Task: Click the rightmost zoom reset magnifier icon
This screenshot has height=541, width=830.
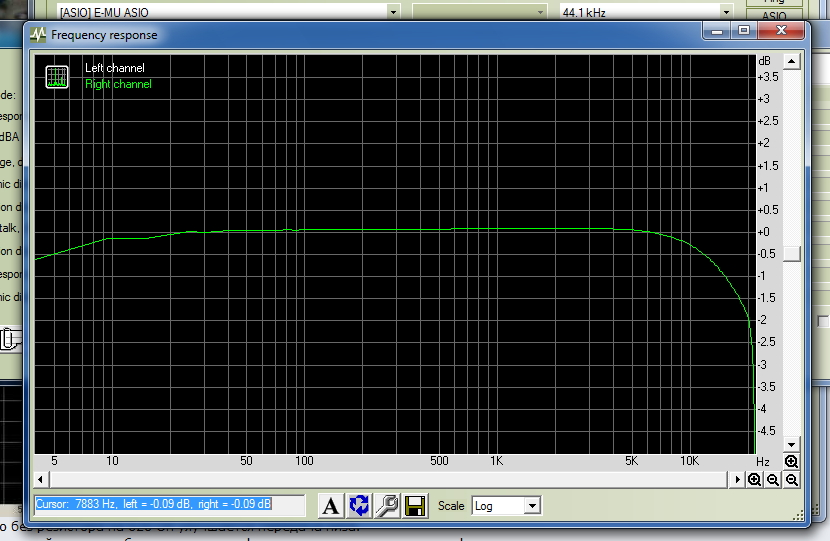Action: [x=791, y=480]
